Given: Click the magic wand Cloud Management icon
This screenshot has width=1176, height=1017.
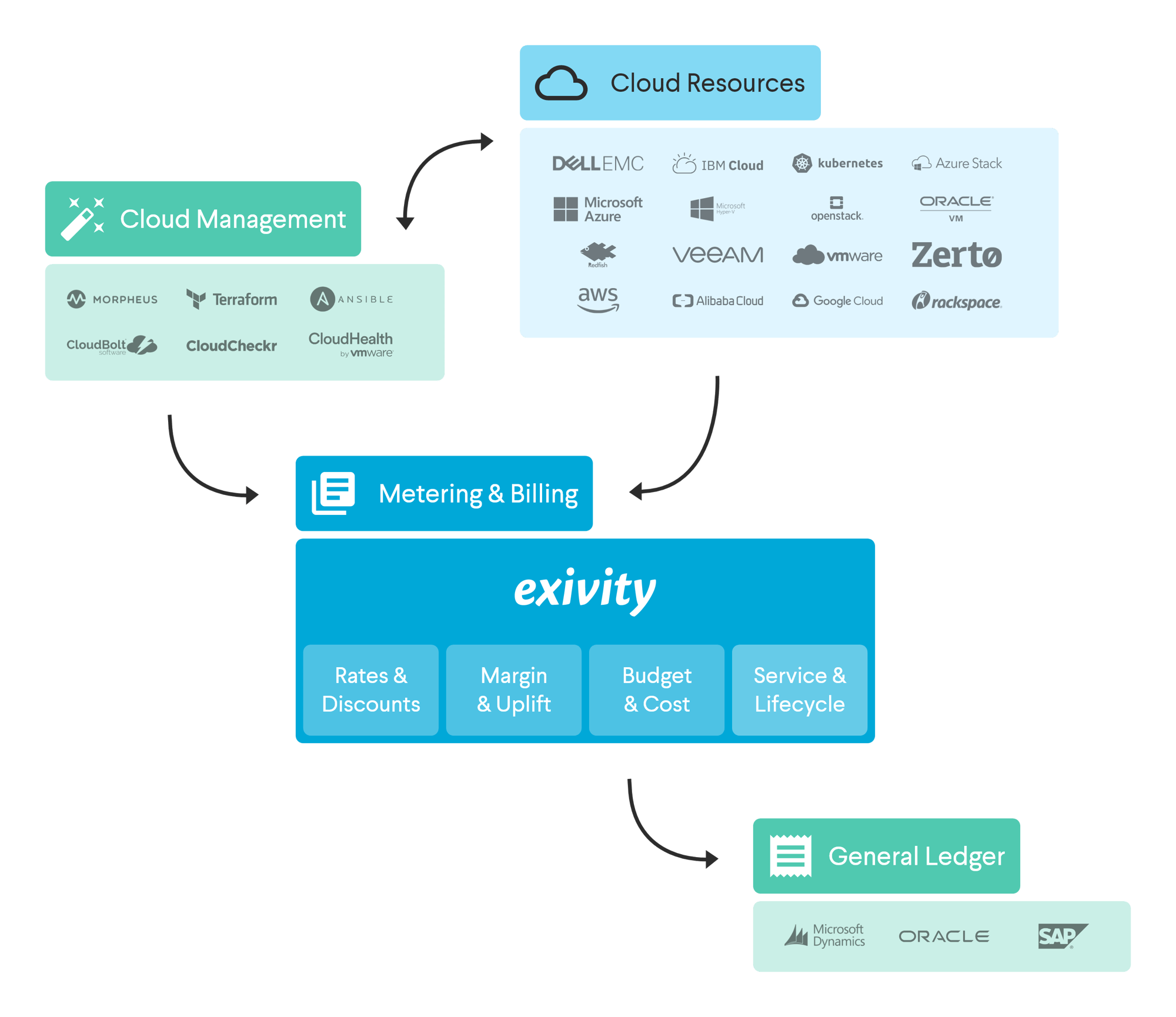Looking at the screenshot, I should coord(83,219).
